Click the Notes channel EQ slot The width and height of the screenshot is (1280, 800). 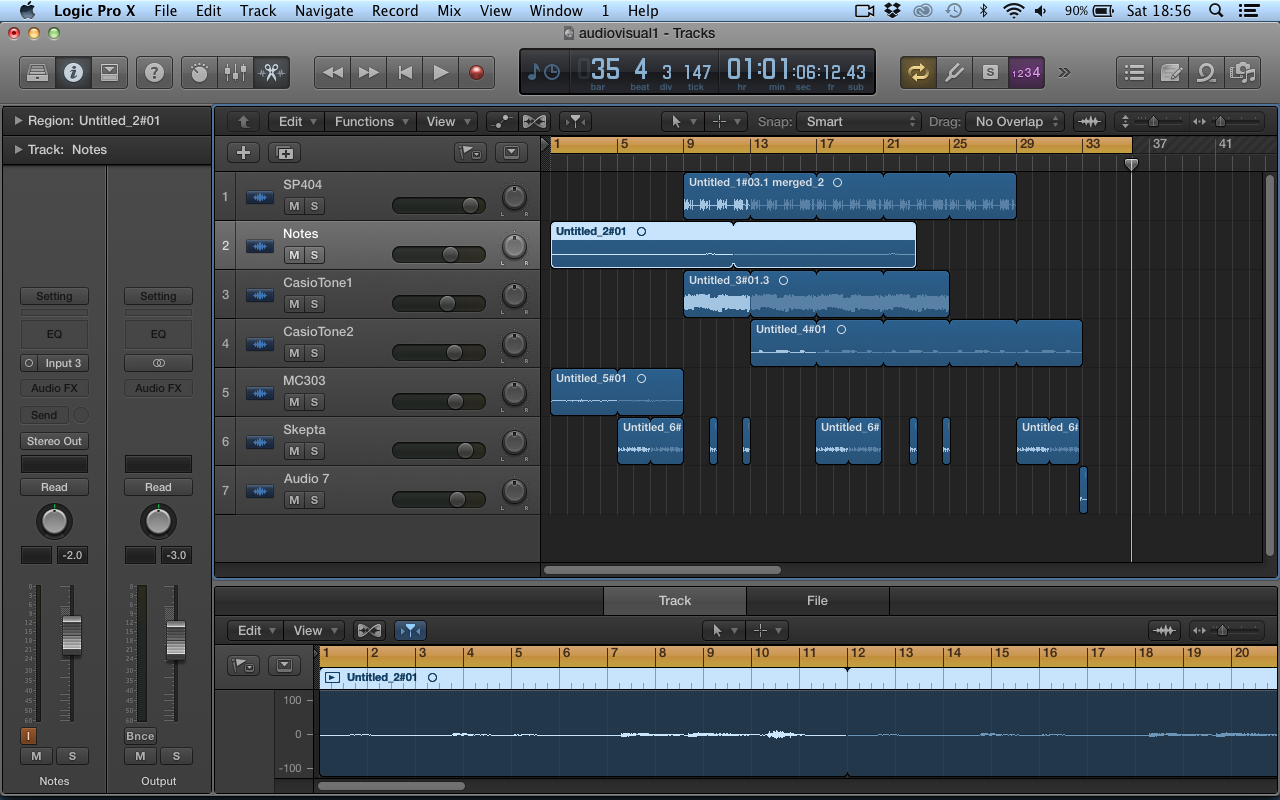pyautogui.click(x=54, y=334)
